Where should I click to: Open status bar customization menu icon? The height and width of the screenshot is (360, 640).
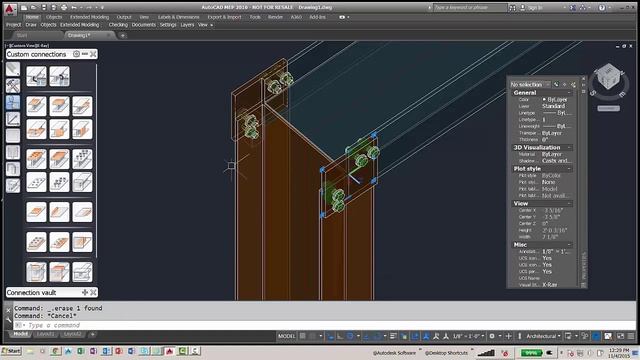point(631,336)
